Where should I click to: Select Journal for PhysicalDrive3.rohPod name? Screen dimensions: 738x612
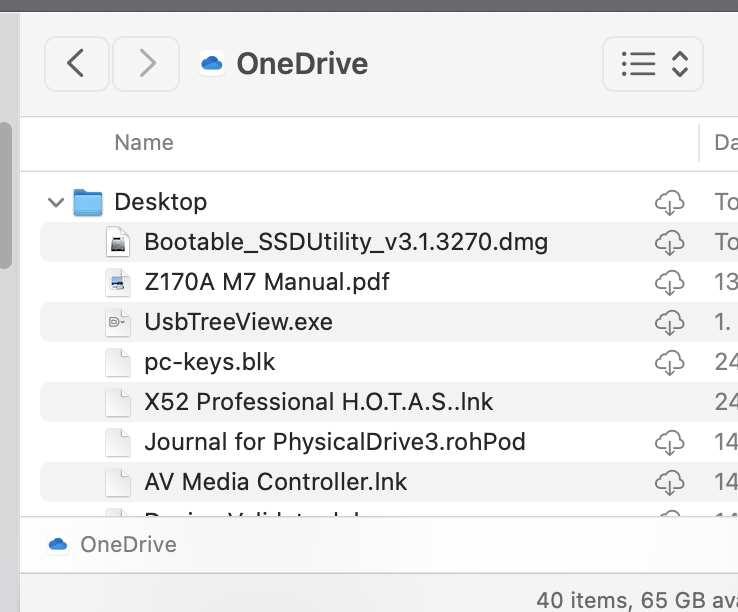335,442
